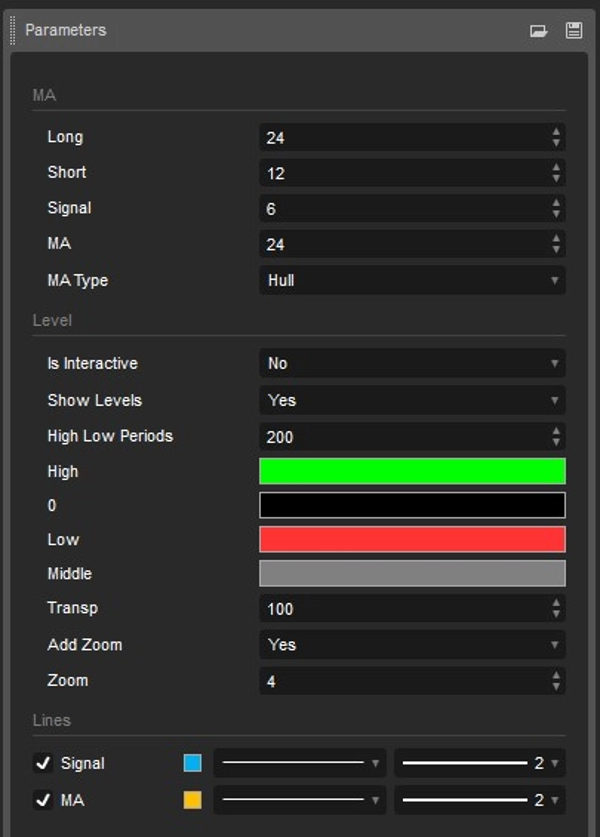600x837 pixels.
Task: Open the Add Zoom dropdown
Action: click(410, 645)
